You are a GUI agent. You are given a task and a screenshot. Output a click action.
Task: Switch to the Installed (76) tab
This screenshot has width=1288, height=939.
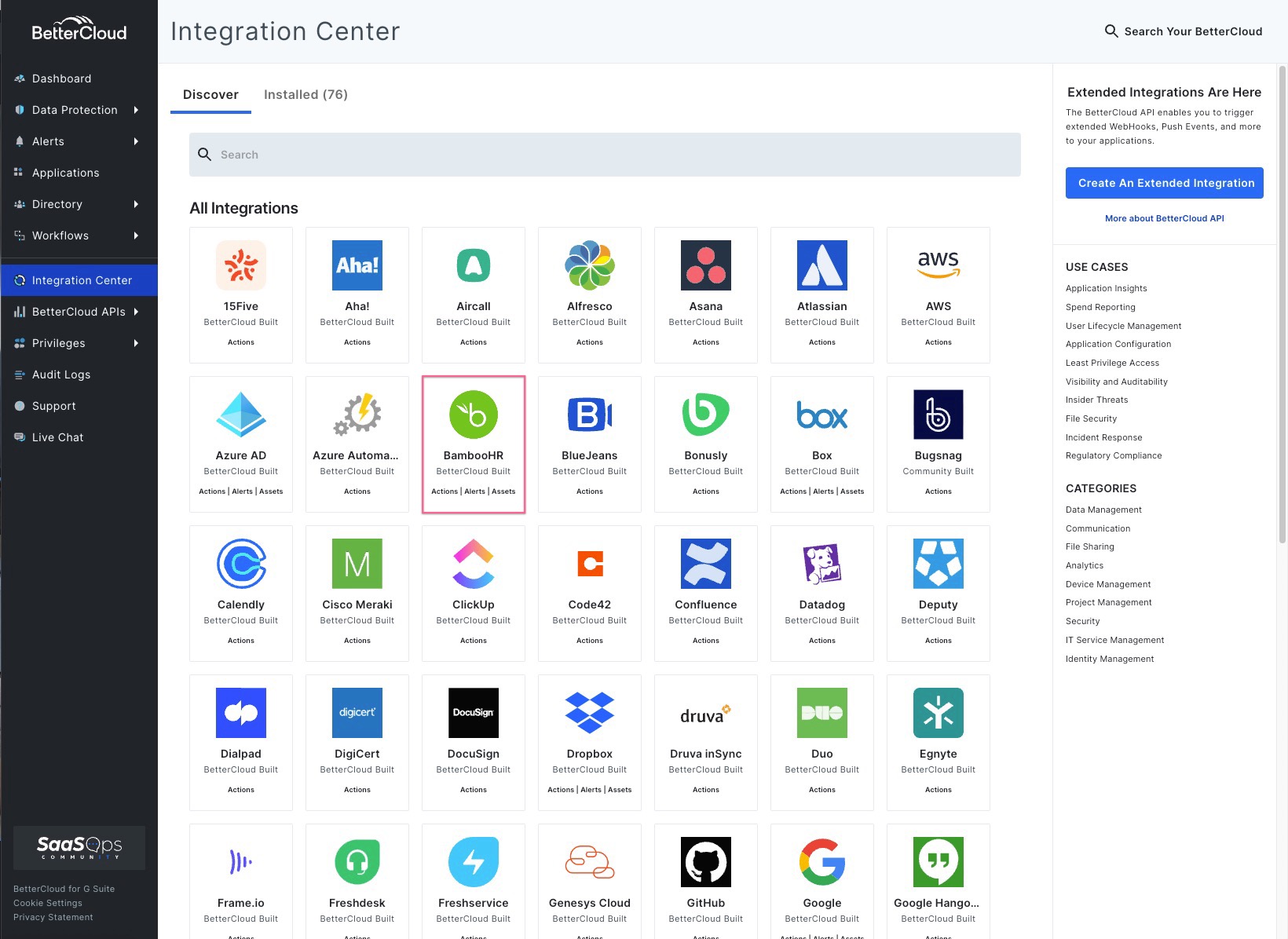[x=306, y=94]
